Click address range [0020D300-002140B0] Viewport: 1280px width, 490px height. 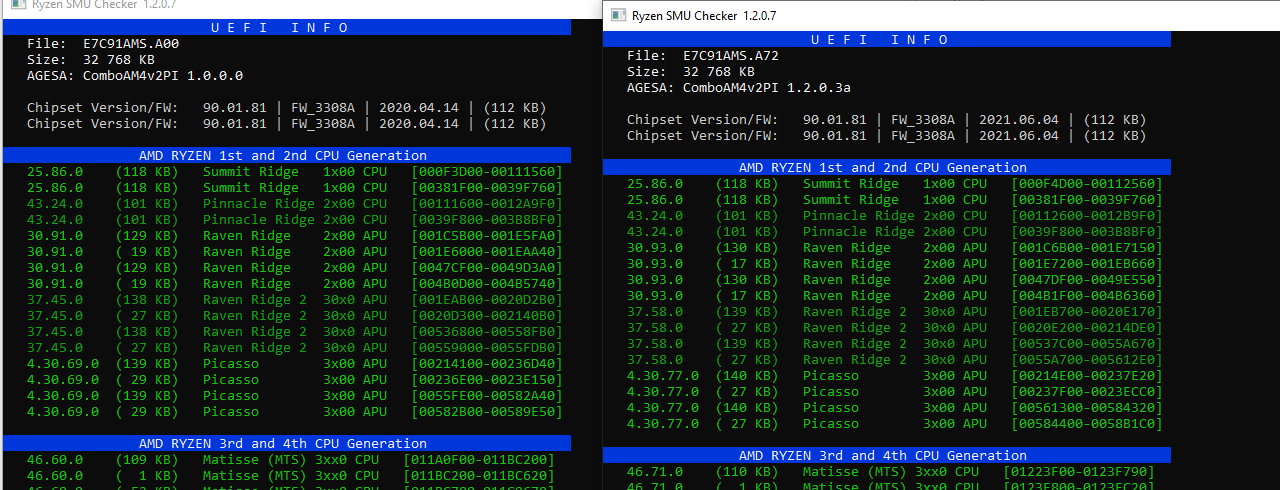[x=487, y=316]
